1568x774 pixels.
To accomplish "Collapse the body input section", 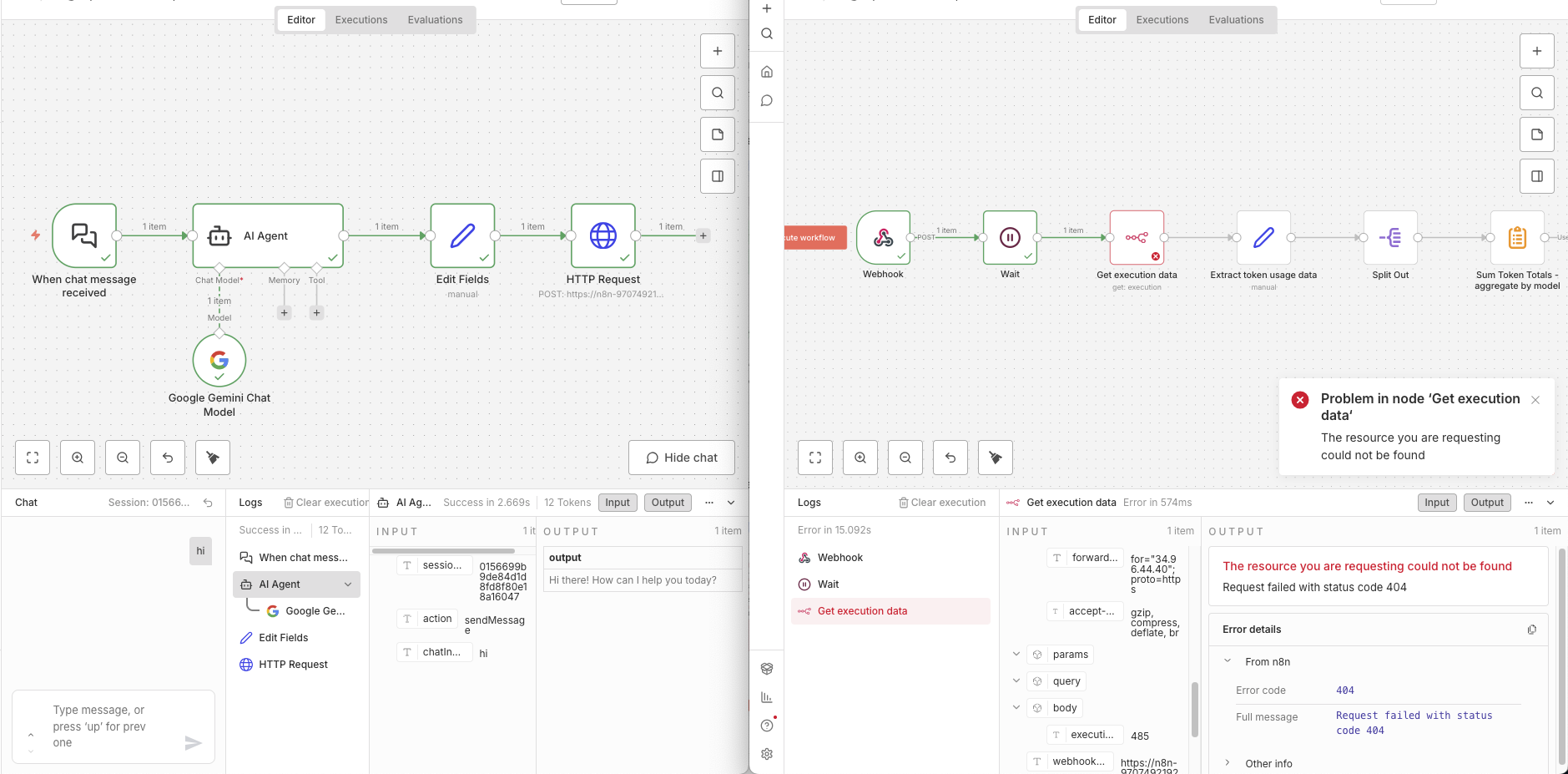I will coord(1016,708).
